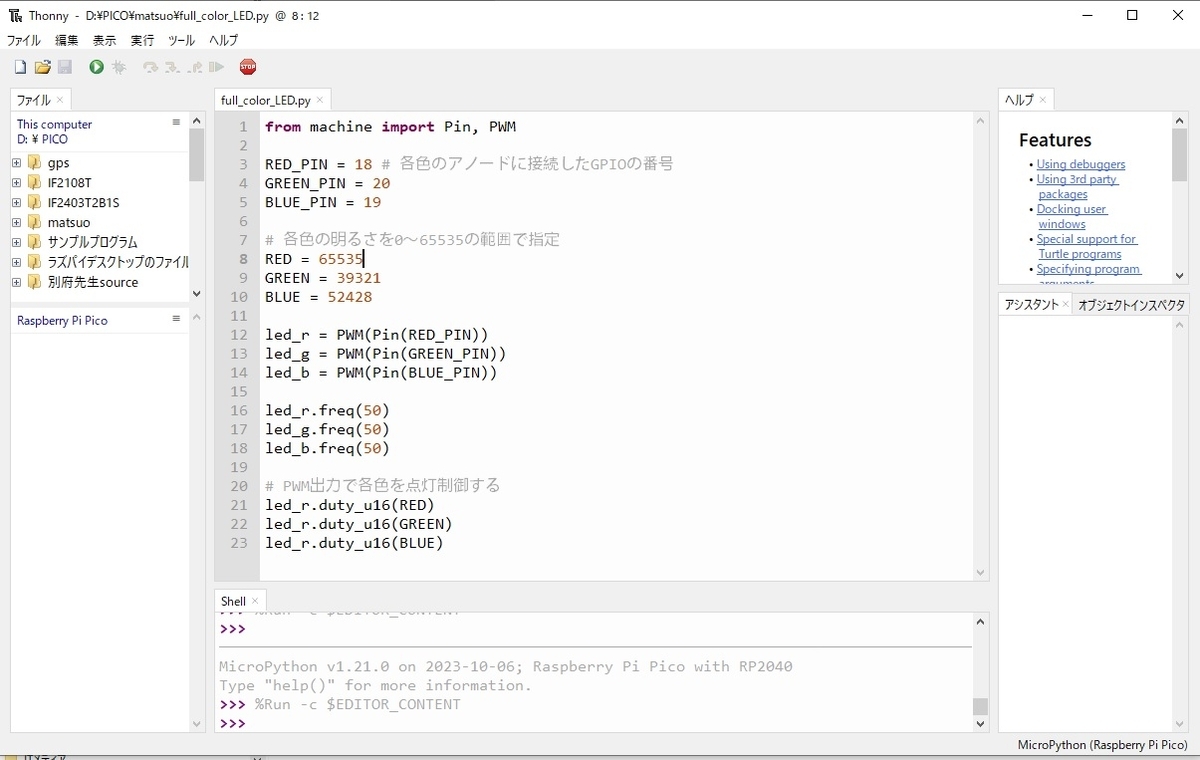Image resolution: width=1200 pixels, height=760 pixels.
Task: Open the Raspberry Pi Pico panel menu icon
Action: coord(176,318)
